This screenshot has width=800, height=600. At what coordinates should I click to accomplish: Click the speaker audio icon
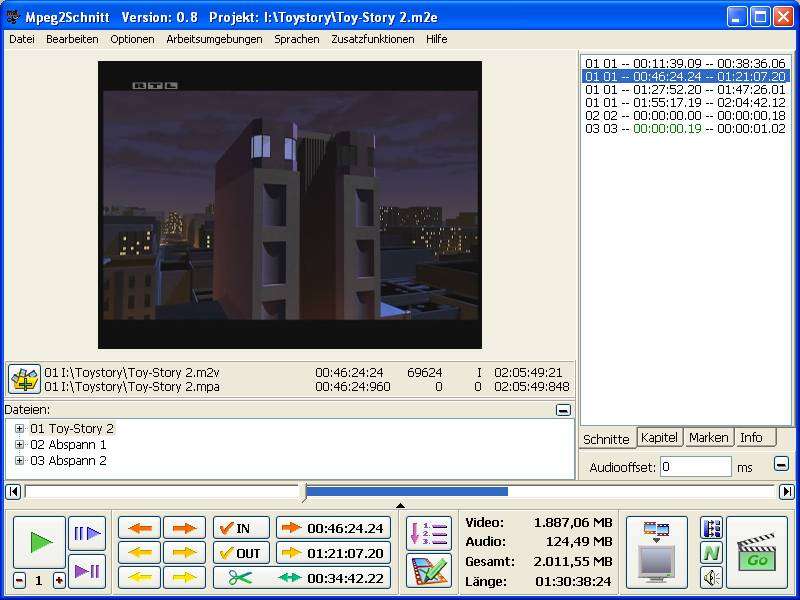click(x=712, y=578)
